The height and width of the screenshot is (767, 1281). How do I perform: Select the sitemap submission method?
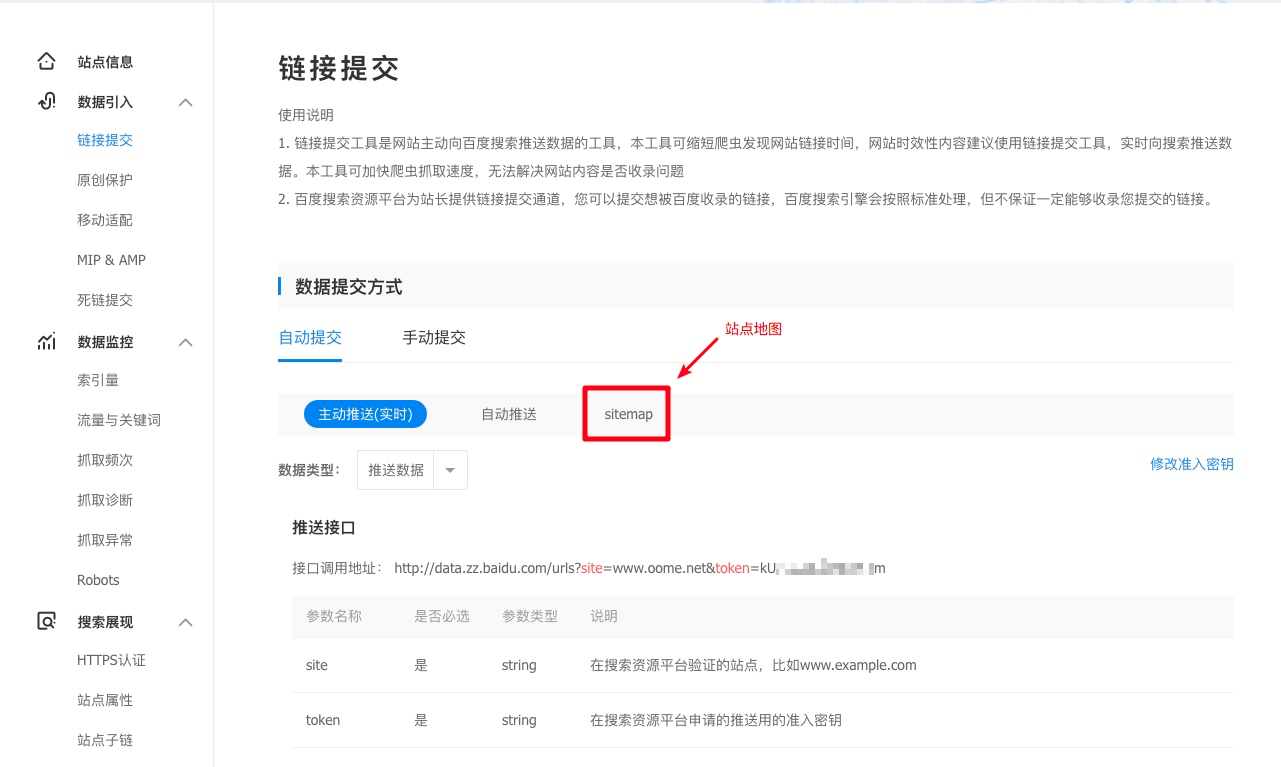coord(626,413)
